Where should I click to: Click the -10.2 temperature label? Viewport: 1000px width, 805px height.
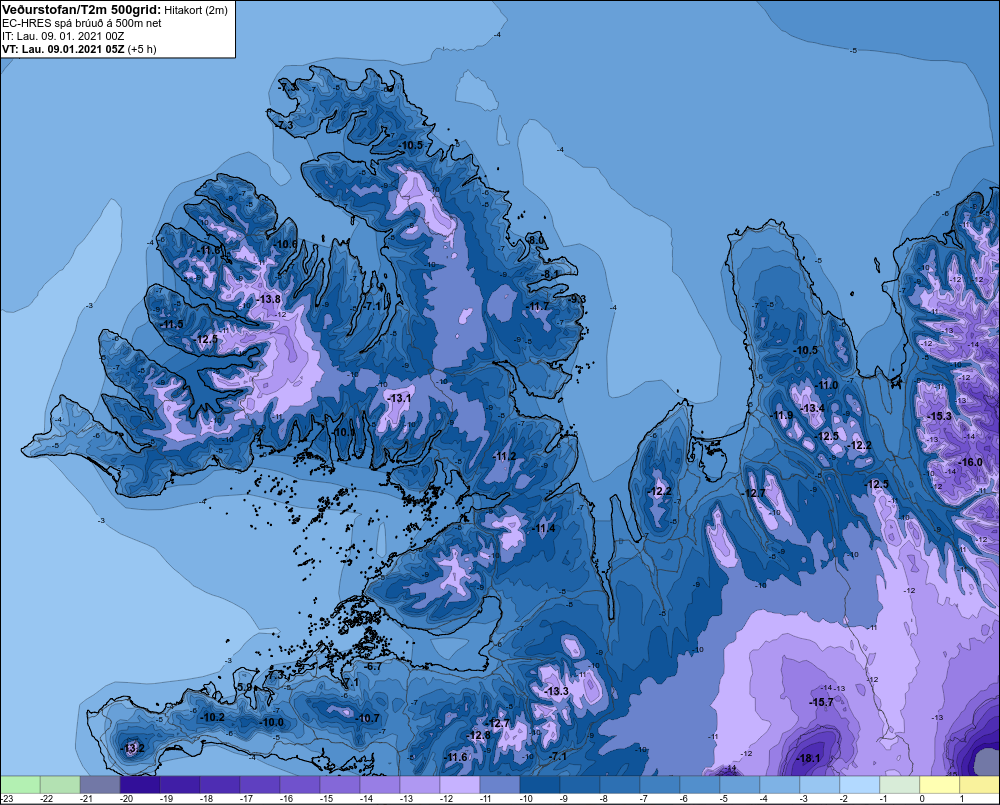coord(212,717)
